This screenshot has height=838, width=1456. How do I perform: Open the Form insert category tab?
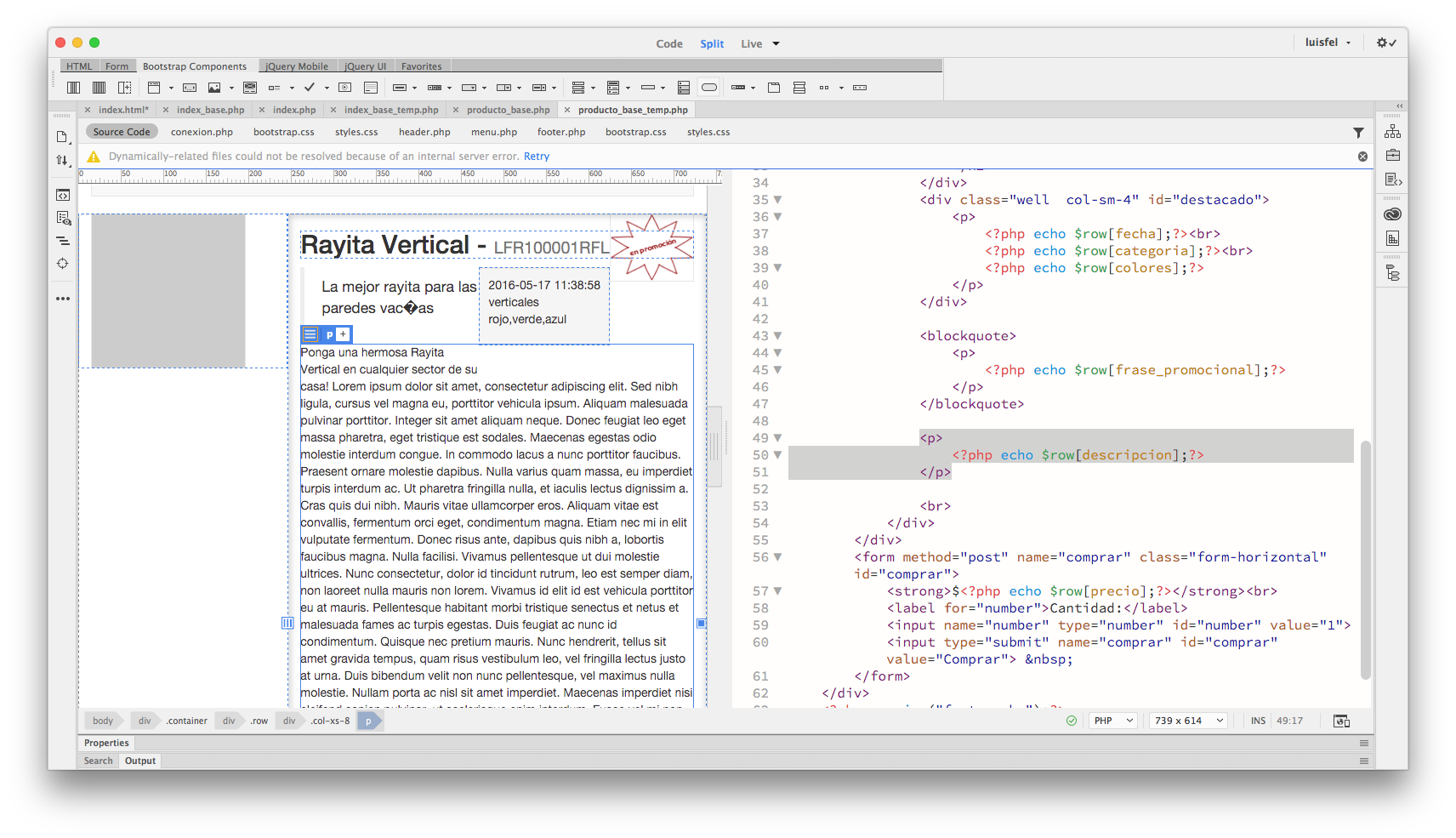[117, 66]
